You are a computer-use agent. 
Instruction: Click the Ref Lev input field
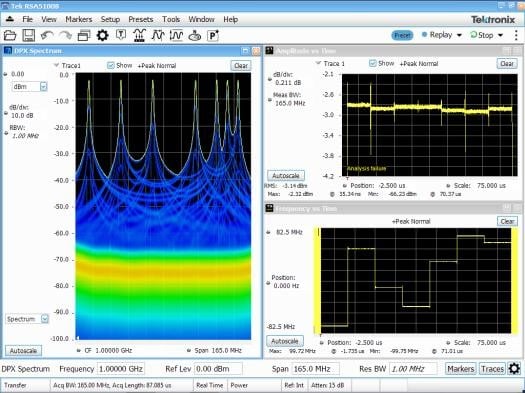pos(218,369)
